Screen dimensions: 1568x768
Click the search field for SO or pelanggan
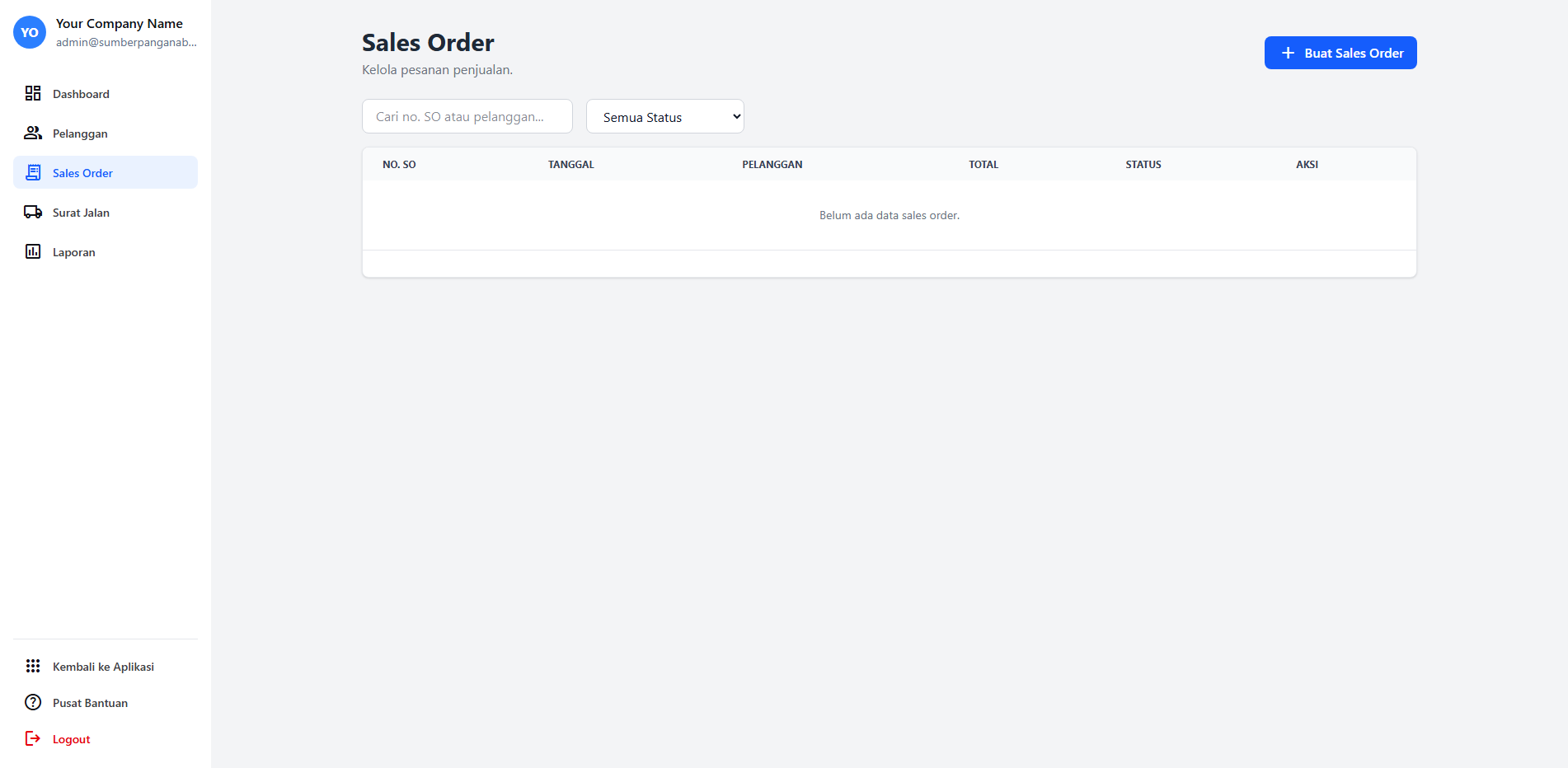pos(467,116)
